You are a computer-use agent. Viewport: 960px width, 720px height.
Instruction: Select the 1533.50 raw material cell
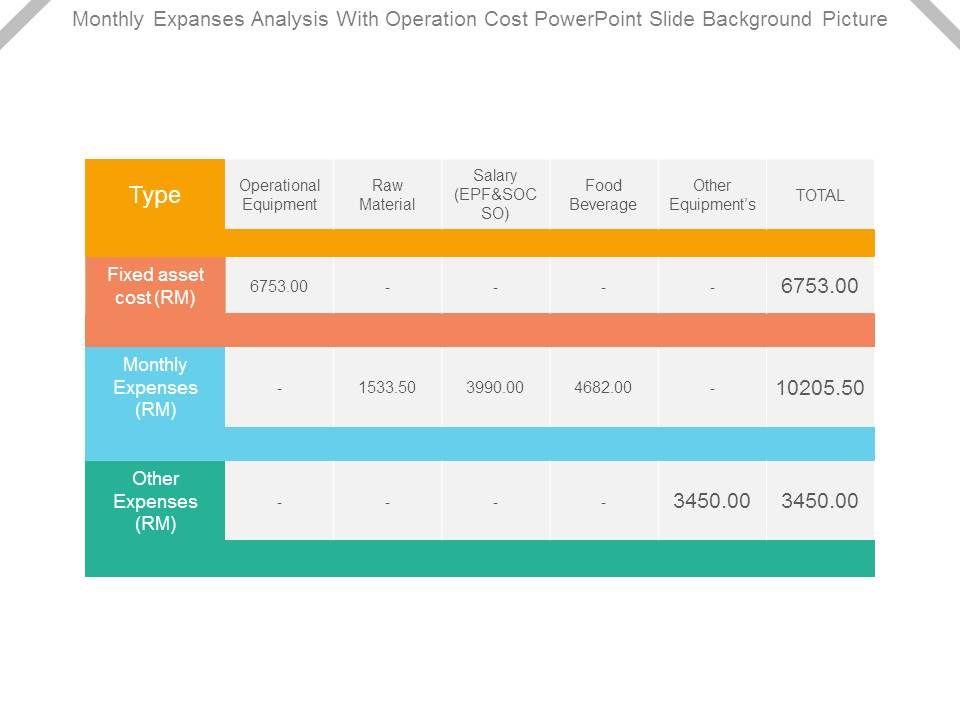tap(387, 387)
